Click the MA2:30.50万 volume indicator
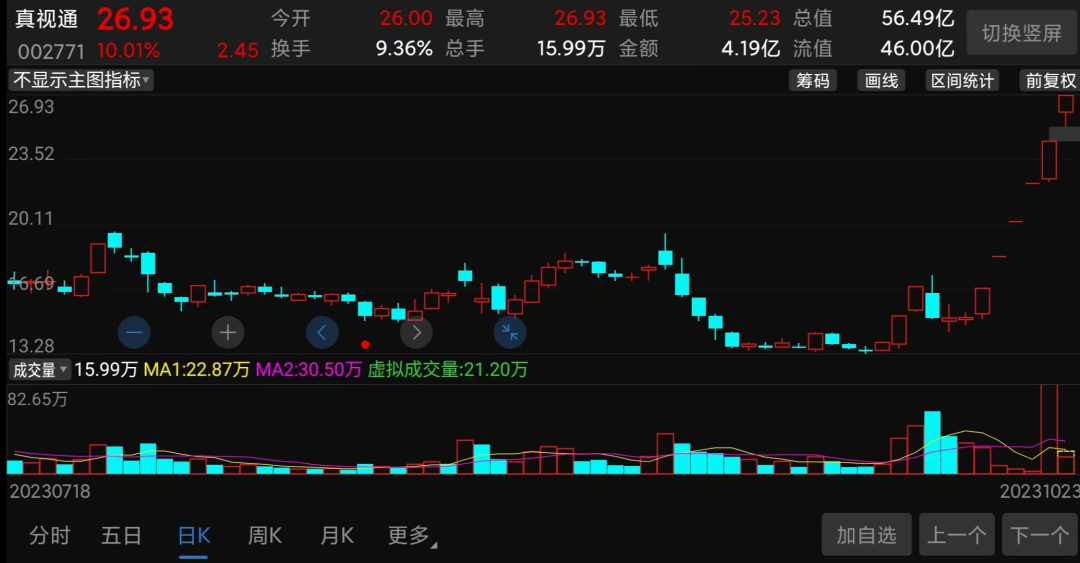This screenshot has width=1080, height=563. [309, 370]
